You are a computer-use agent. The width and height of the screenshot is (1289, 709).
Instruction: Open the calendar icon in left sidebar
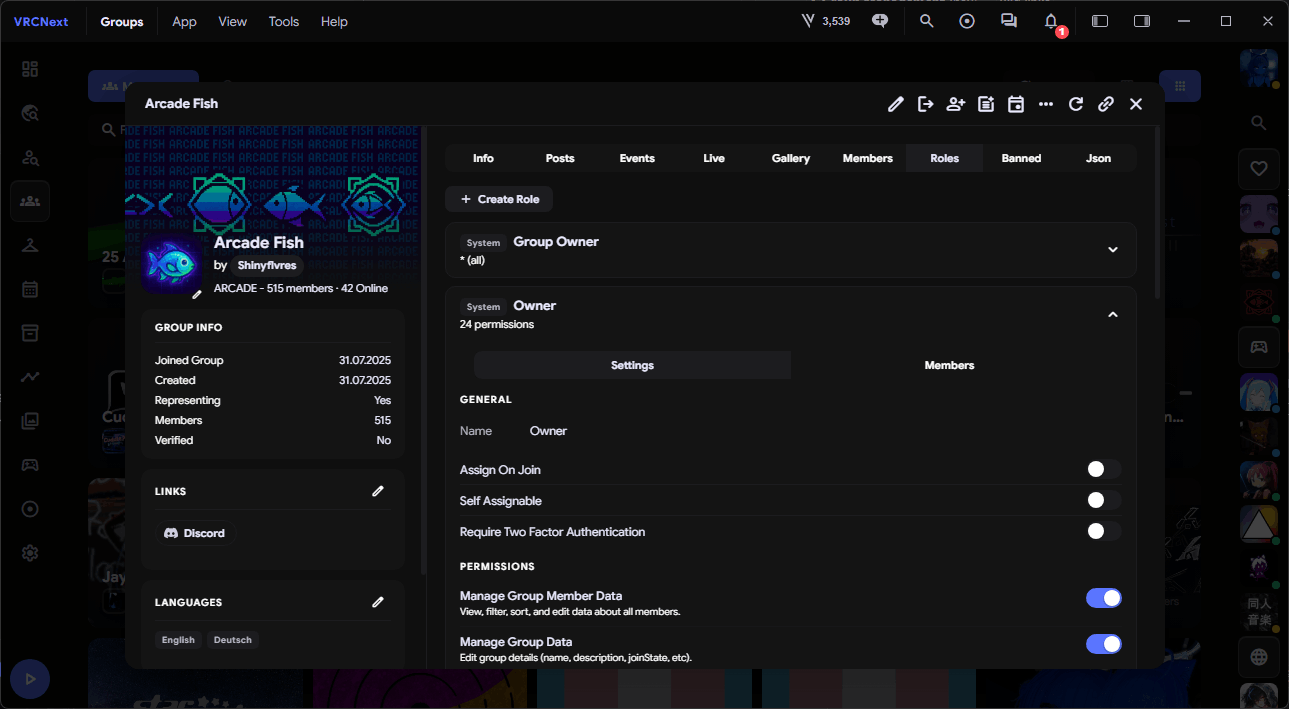click(x=30, y=289)
